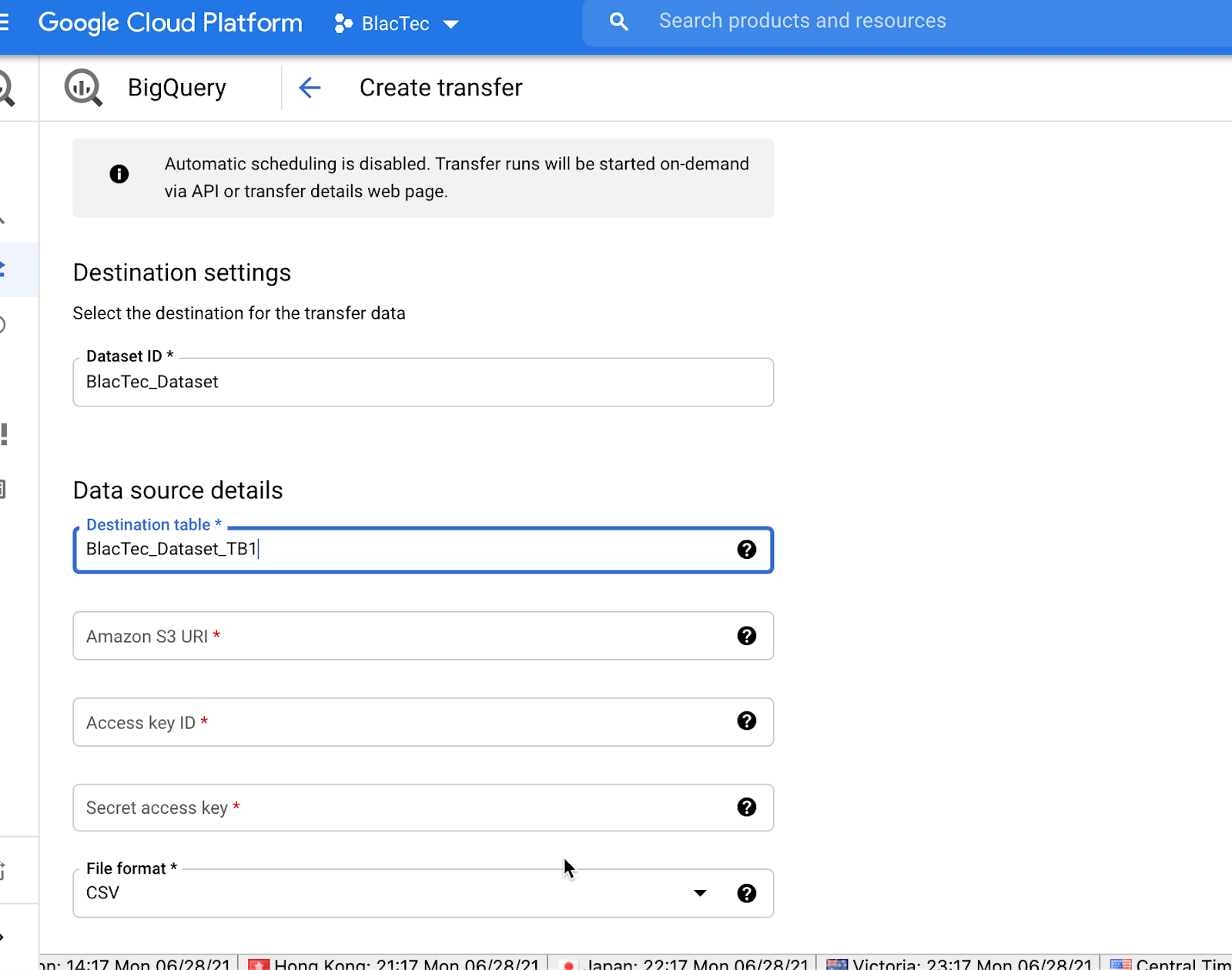Click the Japan time entry in status bar
Viewport: 1232px width, 970px height.
coord(685,965)
